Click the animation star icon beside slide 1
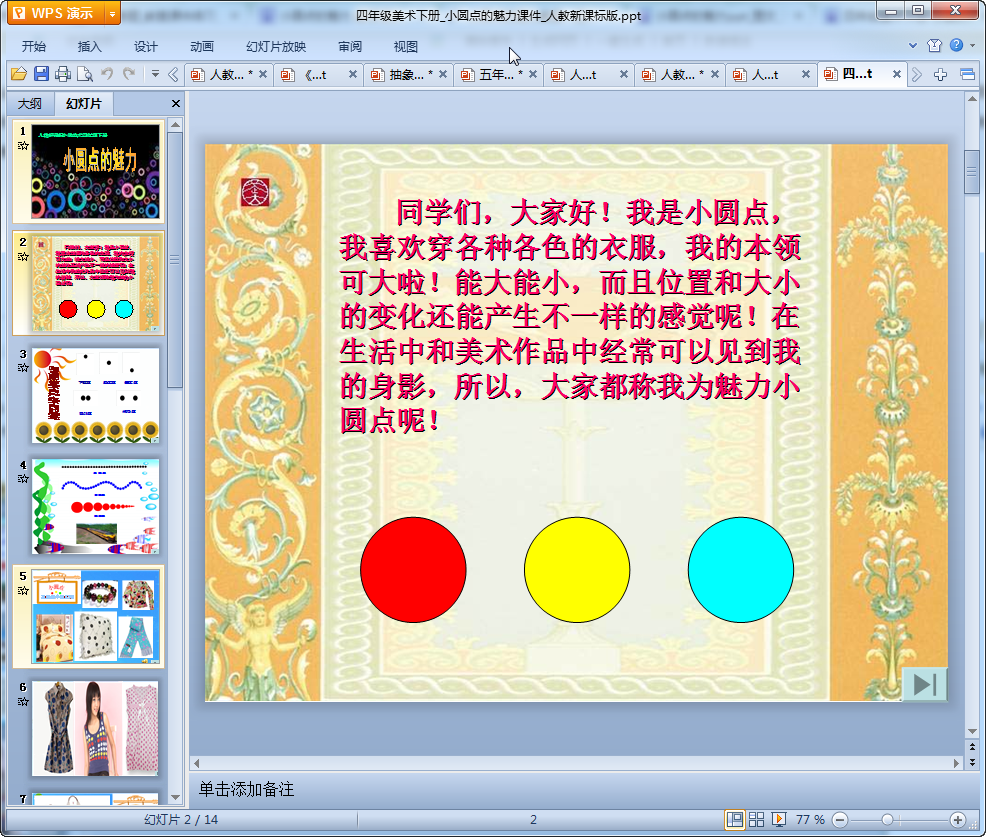The width and height of the screenshot is (986, 837). click(23, 146)
